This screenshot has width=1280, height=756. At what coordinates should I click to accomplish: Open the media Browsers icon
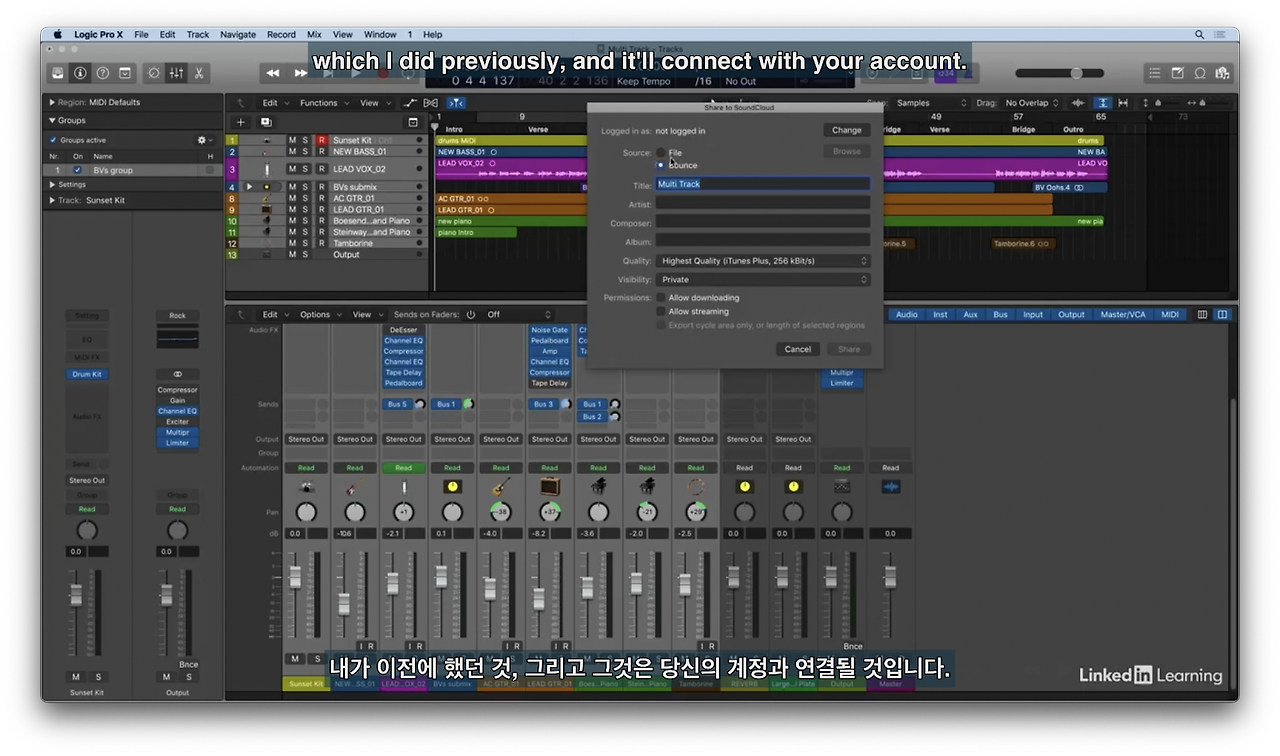point(1221,73)
